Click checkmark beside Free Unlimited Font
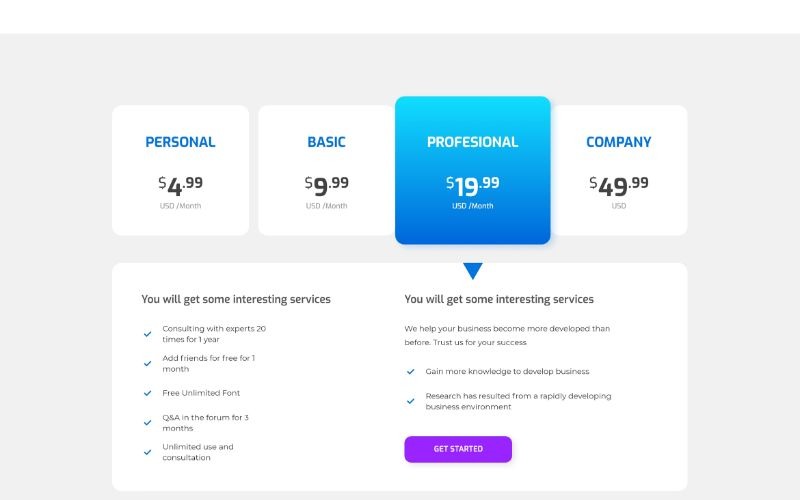This screenshot has width=800, height=500. click(x=148, y=393)
